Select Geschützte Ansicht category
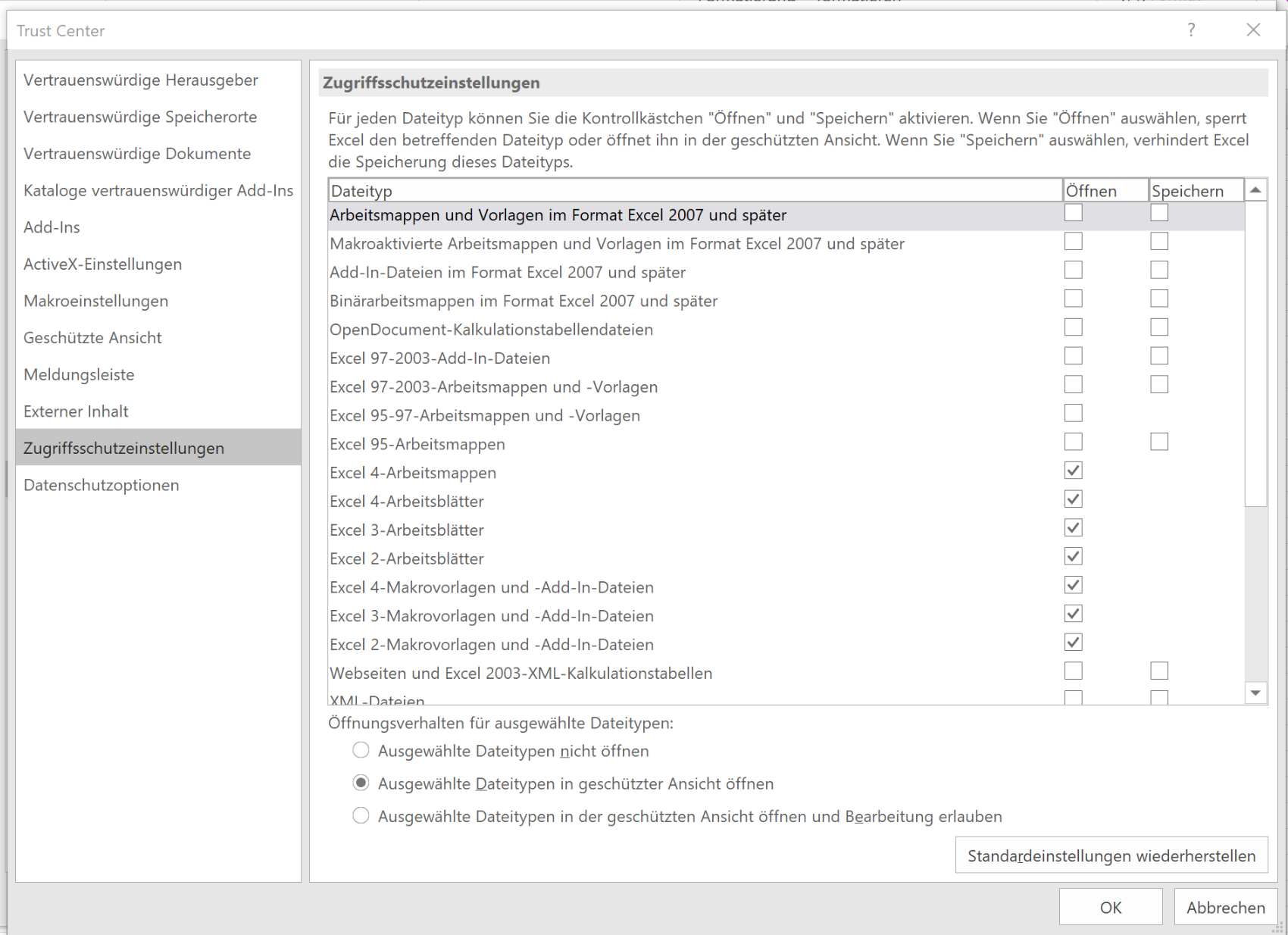This screenshot has height=935, width=1288. pos(158,338)
